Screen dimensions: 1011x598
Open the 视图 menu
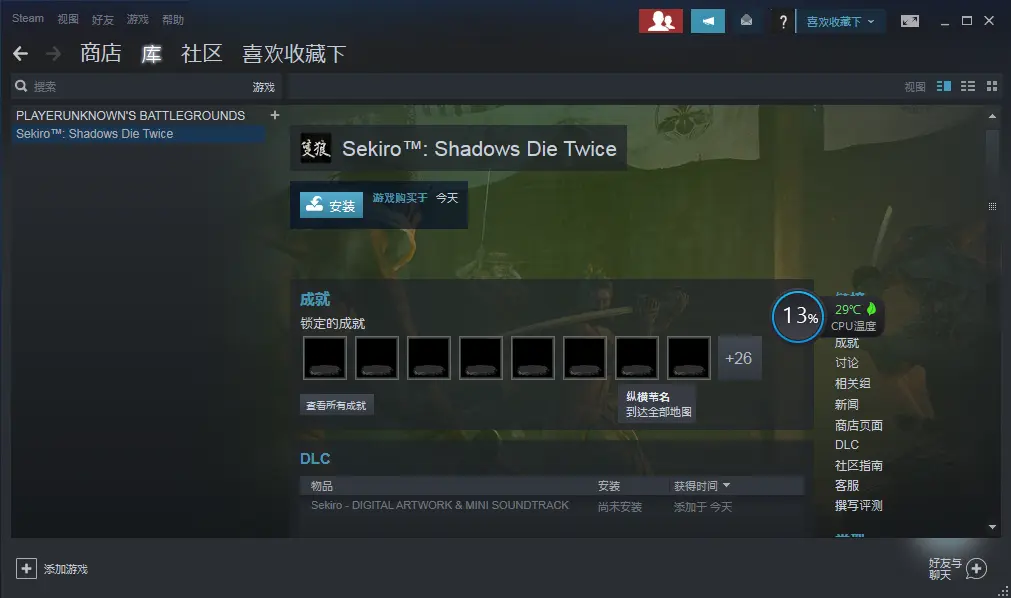click(x=68, y=19)
